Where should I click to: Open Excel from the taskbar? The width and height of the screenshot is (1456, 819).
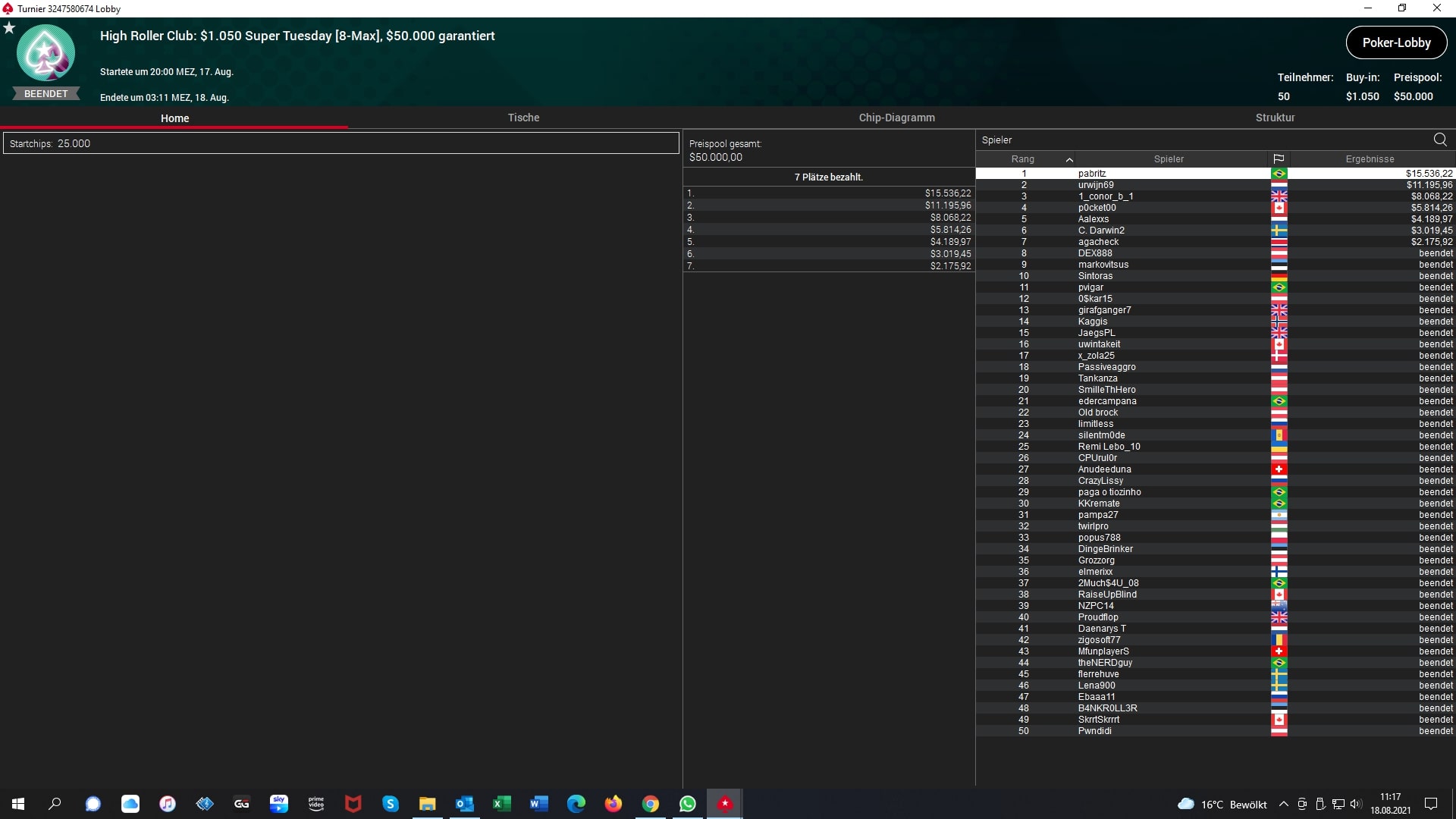(501, 804)
